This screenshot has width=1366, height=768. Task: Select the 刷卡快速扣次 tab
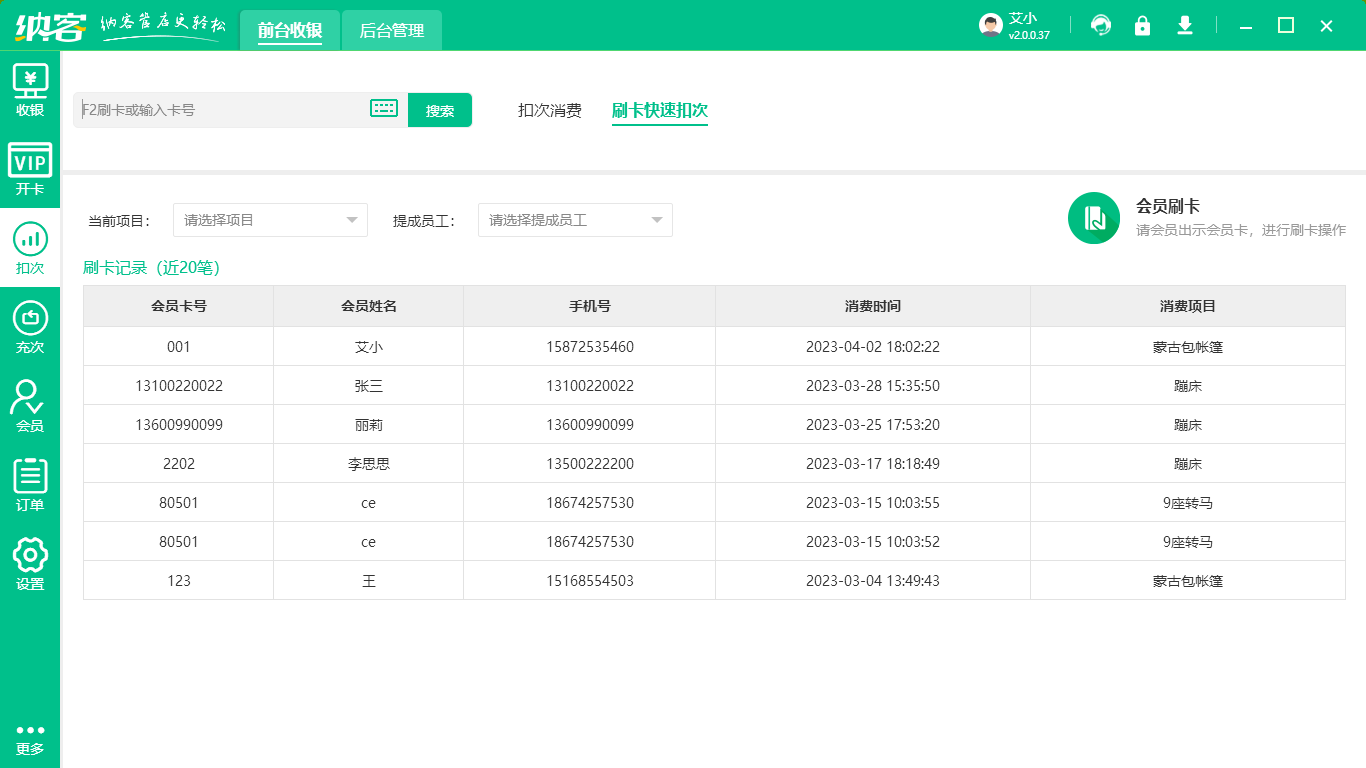[659, 110]
